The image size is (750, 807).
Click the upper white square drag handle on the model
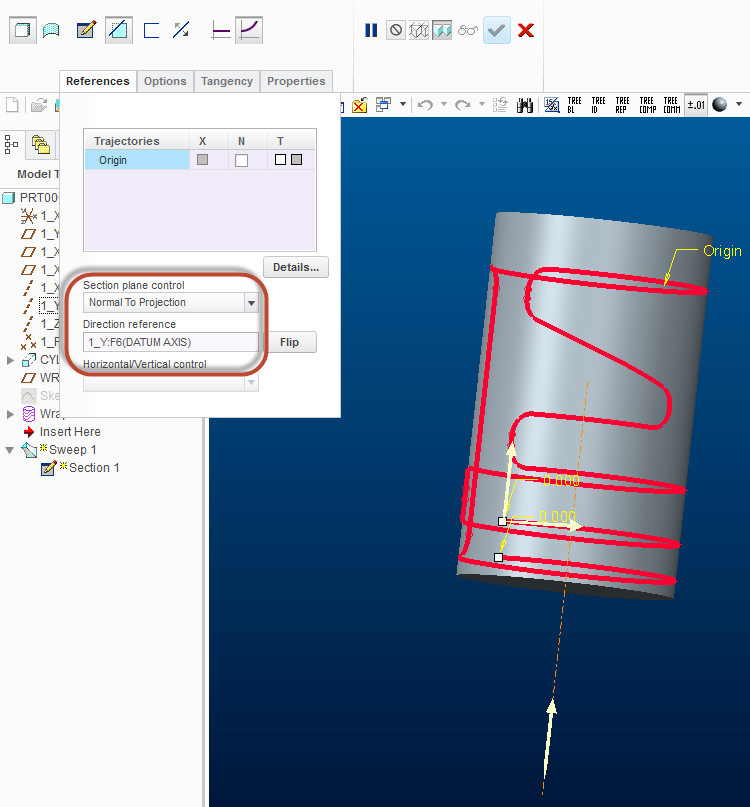pyautogui.click(x=502, y=521)
